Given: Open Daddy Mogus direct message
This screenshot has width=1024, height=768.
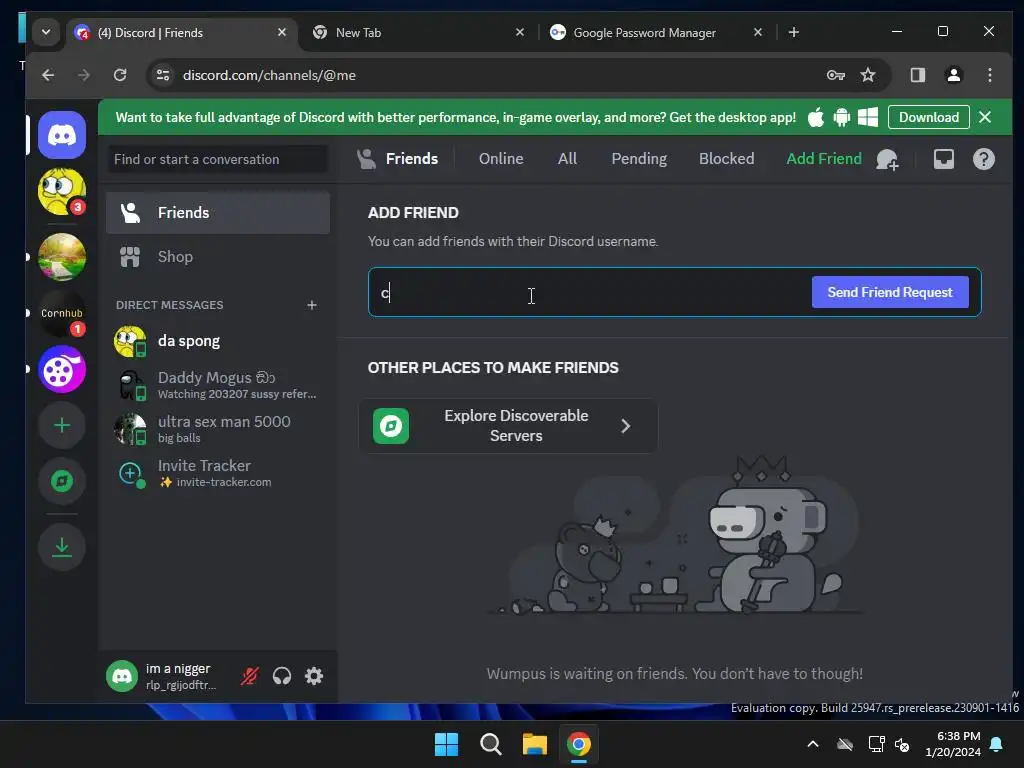Looking at the screenshot, I should point(217,385).
